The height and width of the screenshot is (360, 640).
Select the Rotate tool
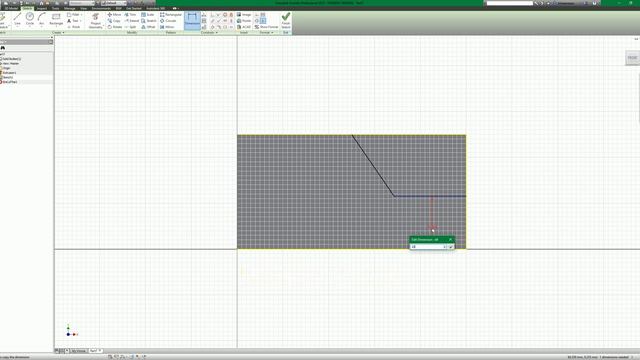115,27
